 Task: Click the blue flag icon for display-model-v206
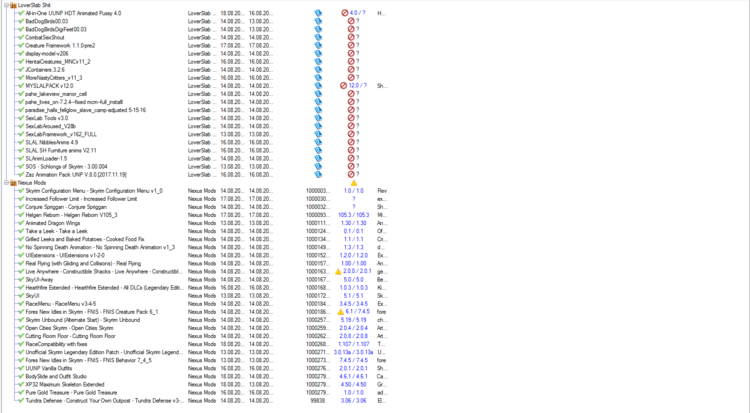pyautogui.click(x=318, y=54)
